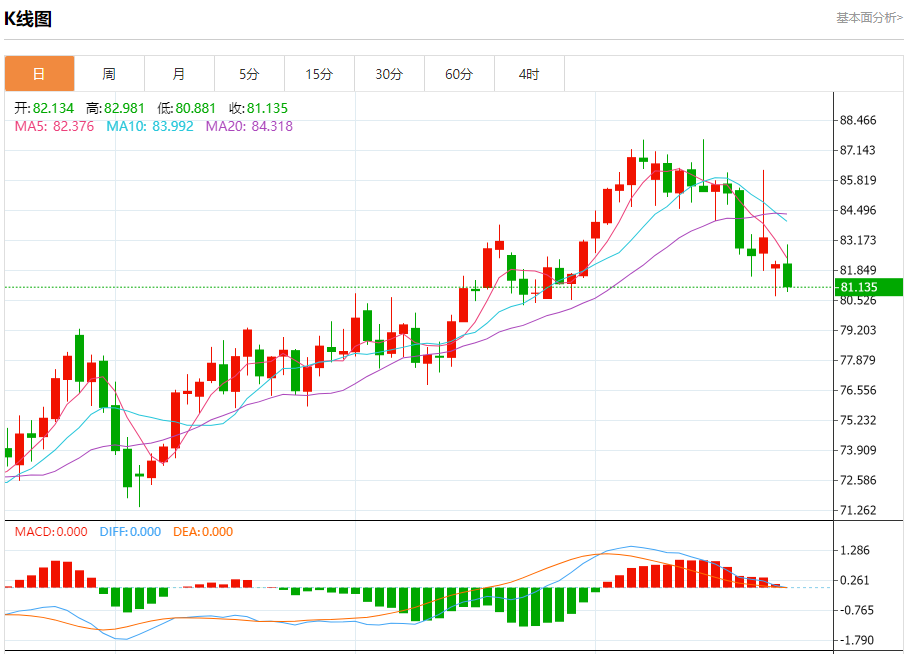914x654 pixels.
Task: Click the 85.819 price axis label
Action: [857, 180]
